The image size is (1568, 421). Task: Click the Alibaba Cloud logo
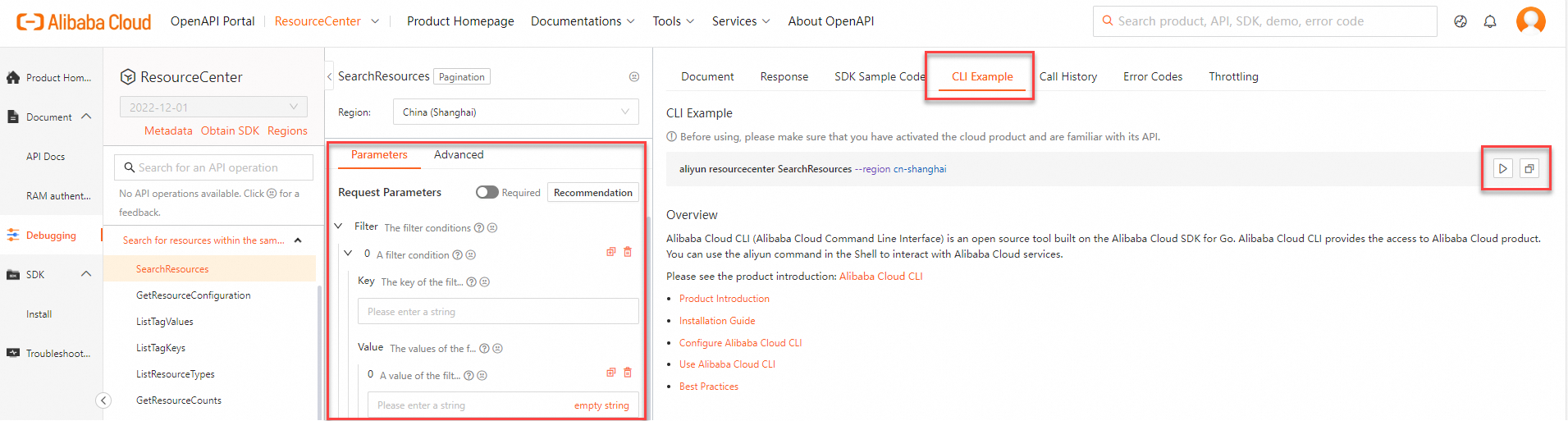[x=84, y=22]
